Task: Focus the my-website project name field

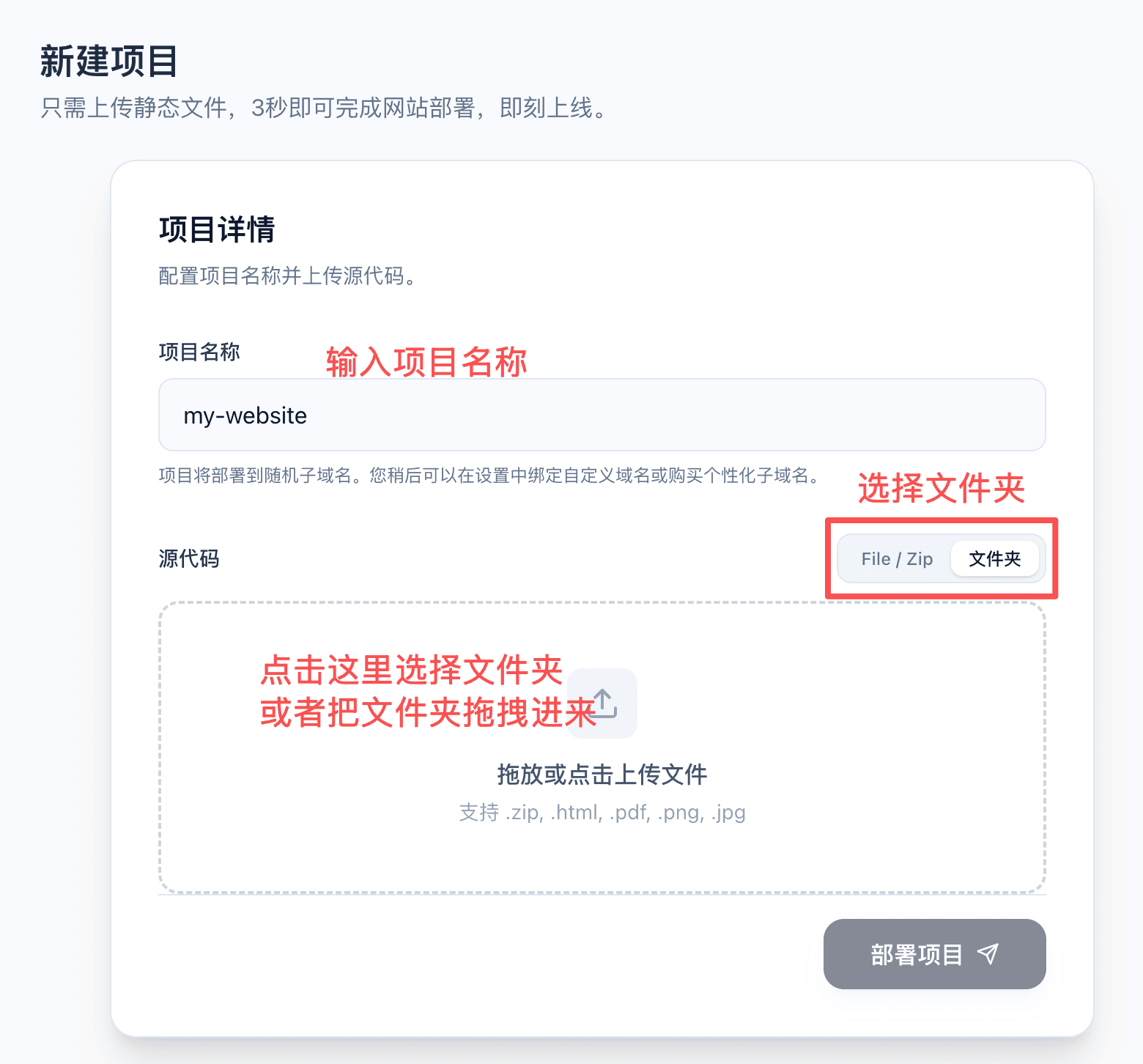Action: [601, 415]
